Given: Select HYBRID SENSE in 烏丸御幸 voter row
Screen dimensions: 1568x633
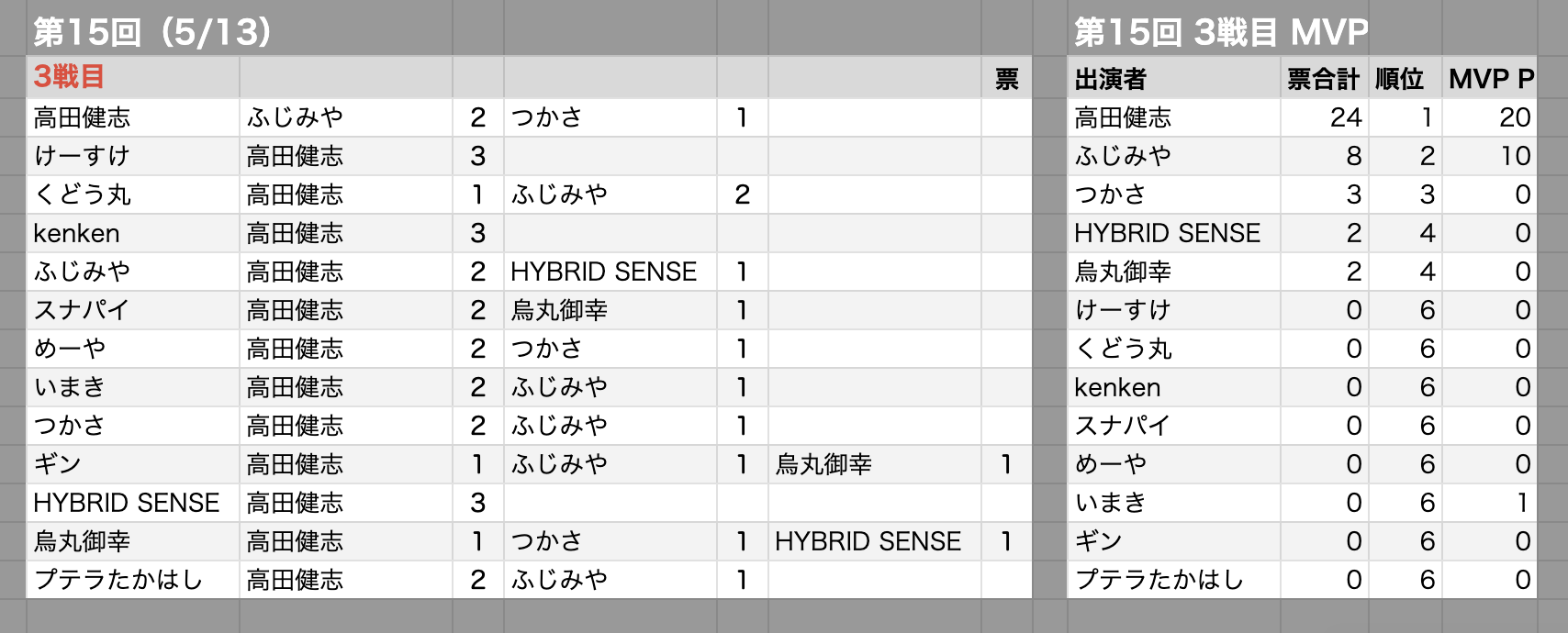Looking at the screenshot, I should pos(875,541).
